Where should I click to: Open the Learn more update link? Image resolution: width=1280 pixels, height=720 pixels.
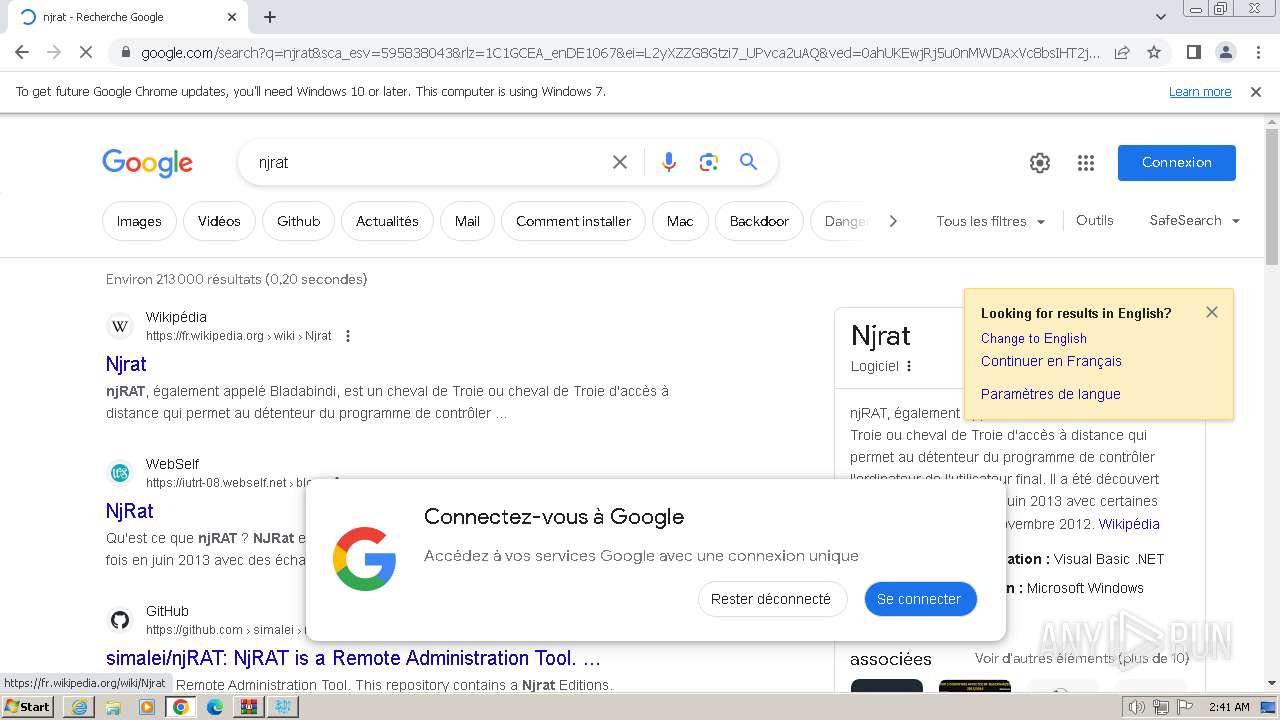pyautogui.click(x=1200, y=92)
